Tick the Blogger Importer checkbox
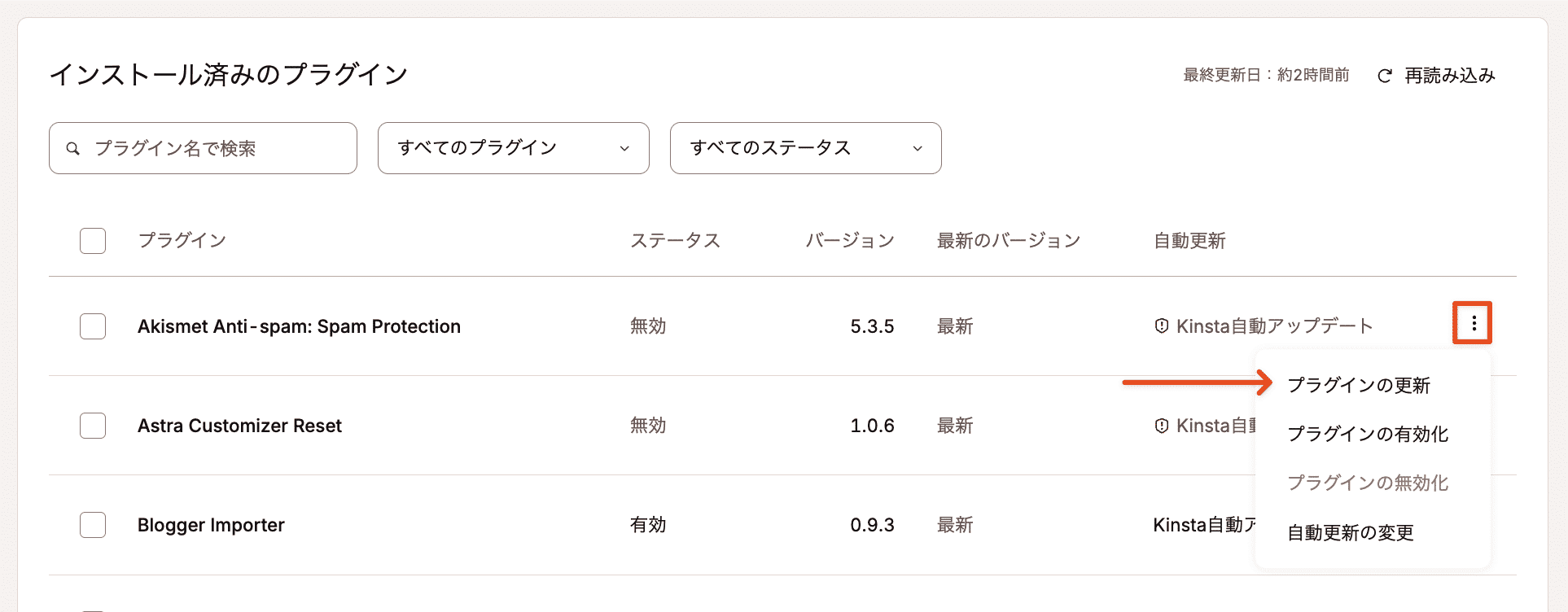Image resolution: width=1568 pixels, height=612 pixels. point(92,525)
